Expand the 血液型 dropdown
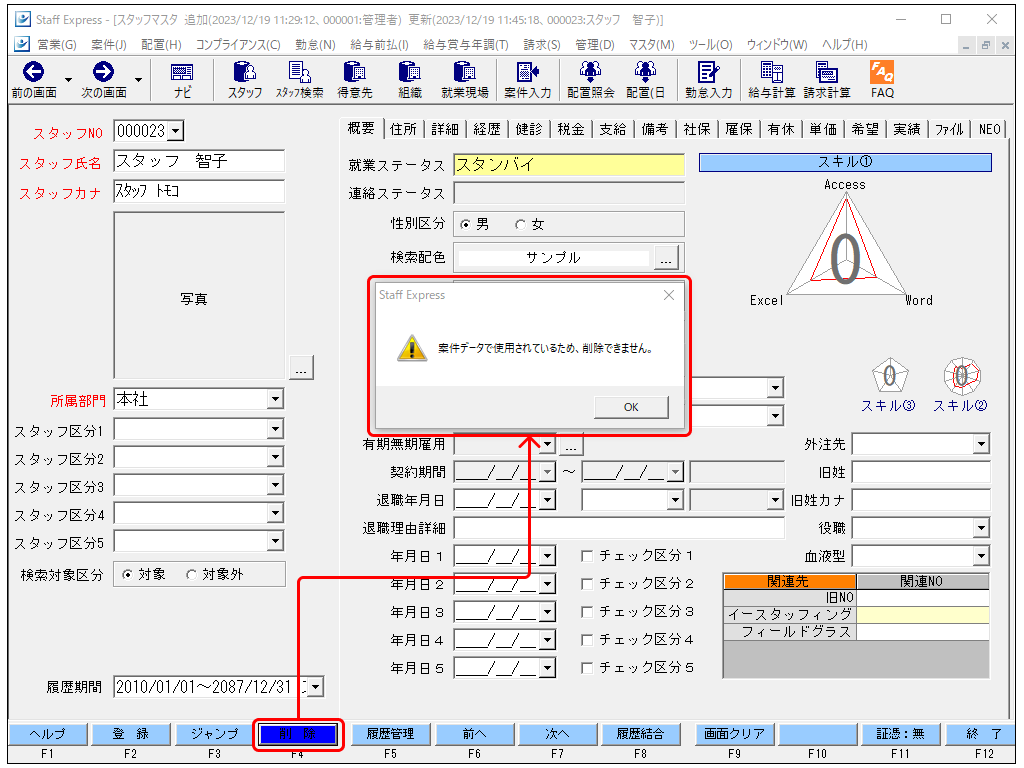This screenshot has width=1024, height=768. coord(981,556)
